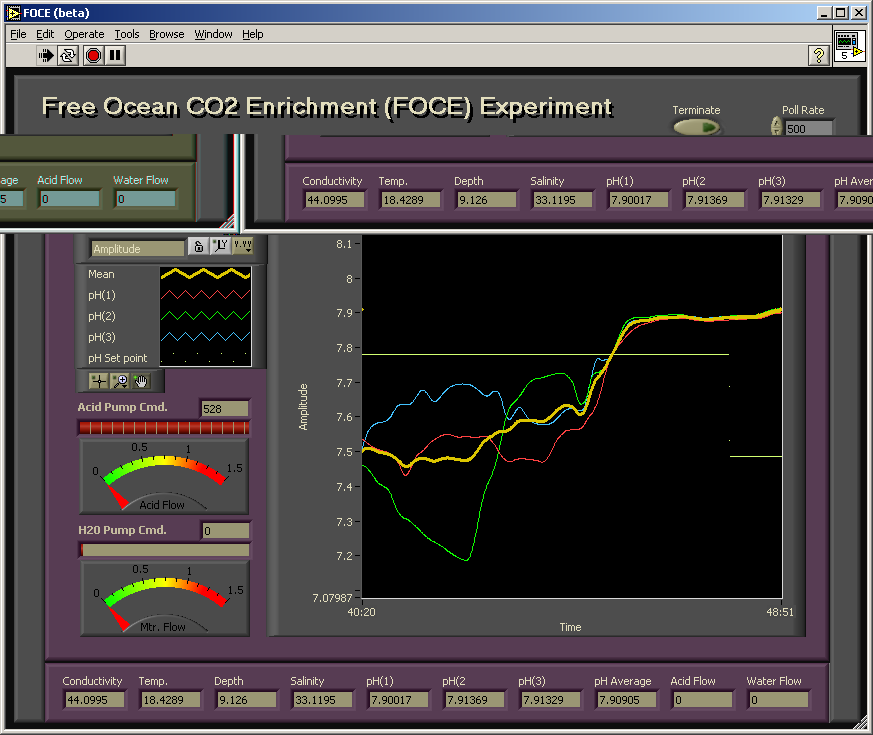Click the 48:51 time axis end label
The width and height of the screenshot is (873, 735).
780,612
